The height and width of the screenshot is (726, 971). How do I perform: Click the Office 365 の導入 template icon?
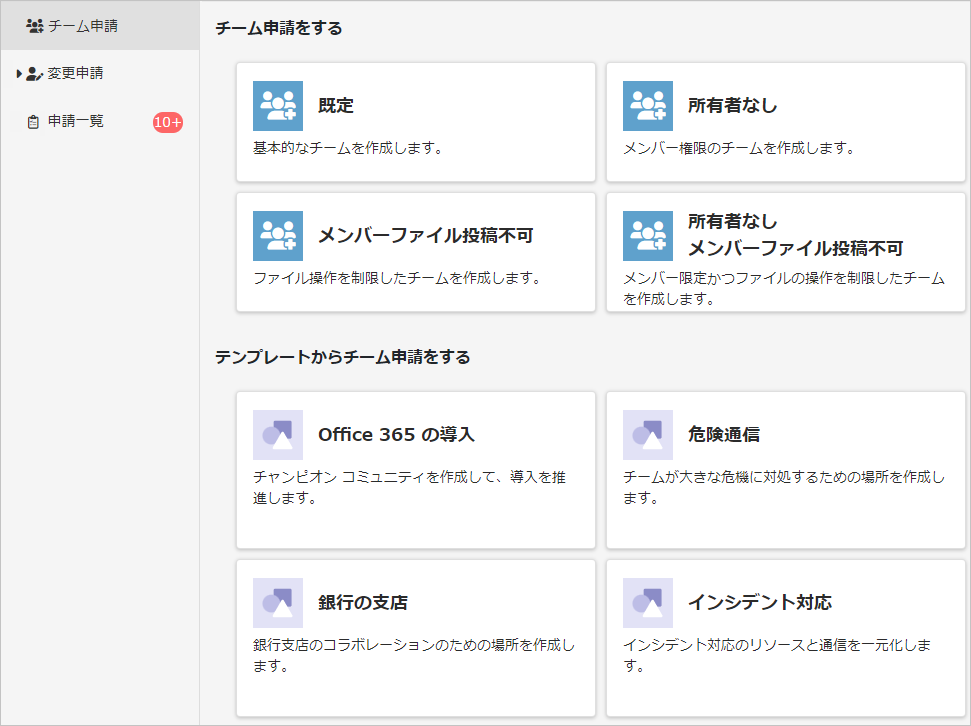(x=279, y=434)
